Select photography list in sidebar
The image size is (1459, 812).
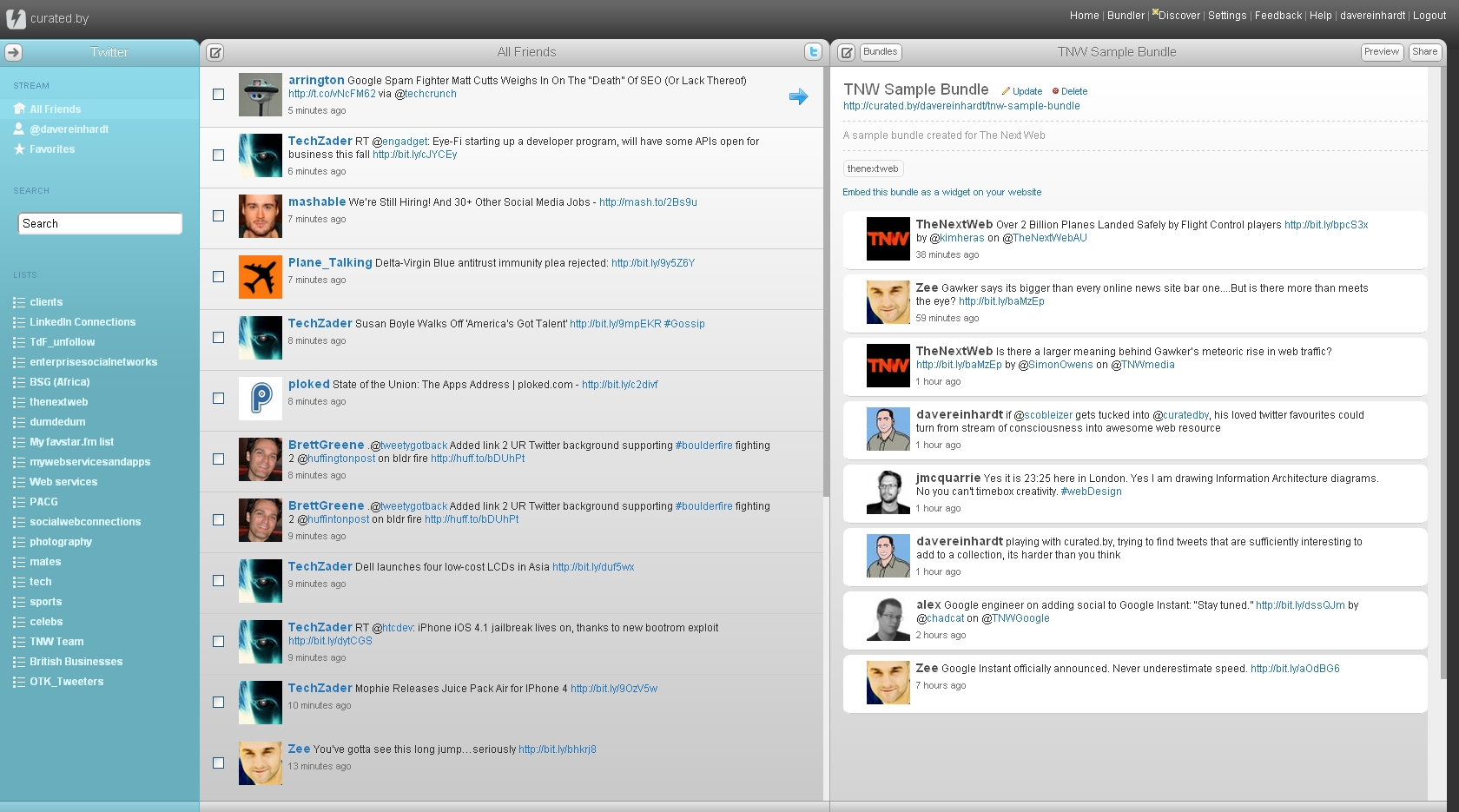click(61, 542)
